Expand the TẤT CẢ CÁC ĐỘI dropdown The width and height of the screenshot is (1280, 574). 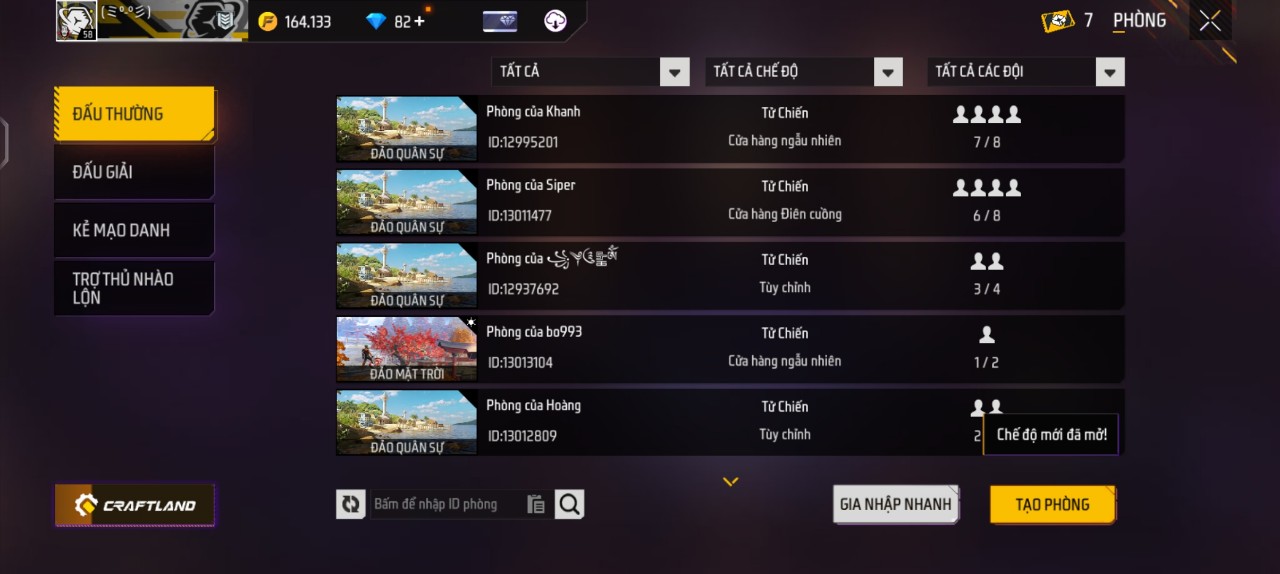(x=1026, y=72)
